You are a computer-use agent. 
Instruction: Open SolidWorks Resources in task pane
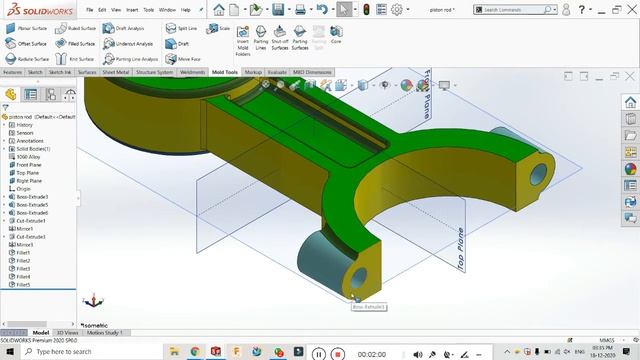tap(630, 102)
